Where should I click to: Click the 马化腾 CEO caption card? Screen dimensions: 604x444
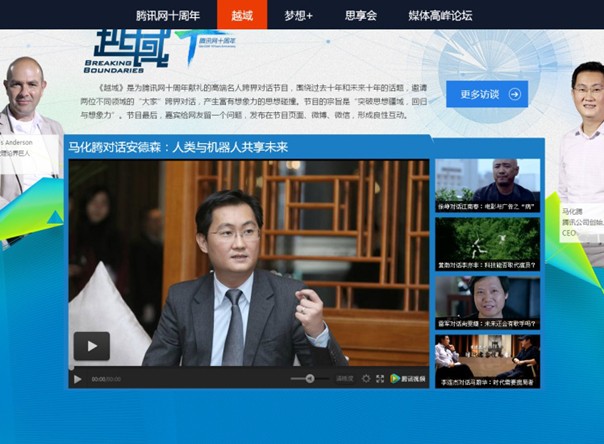582,223
